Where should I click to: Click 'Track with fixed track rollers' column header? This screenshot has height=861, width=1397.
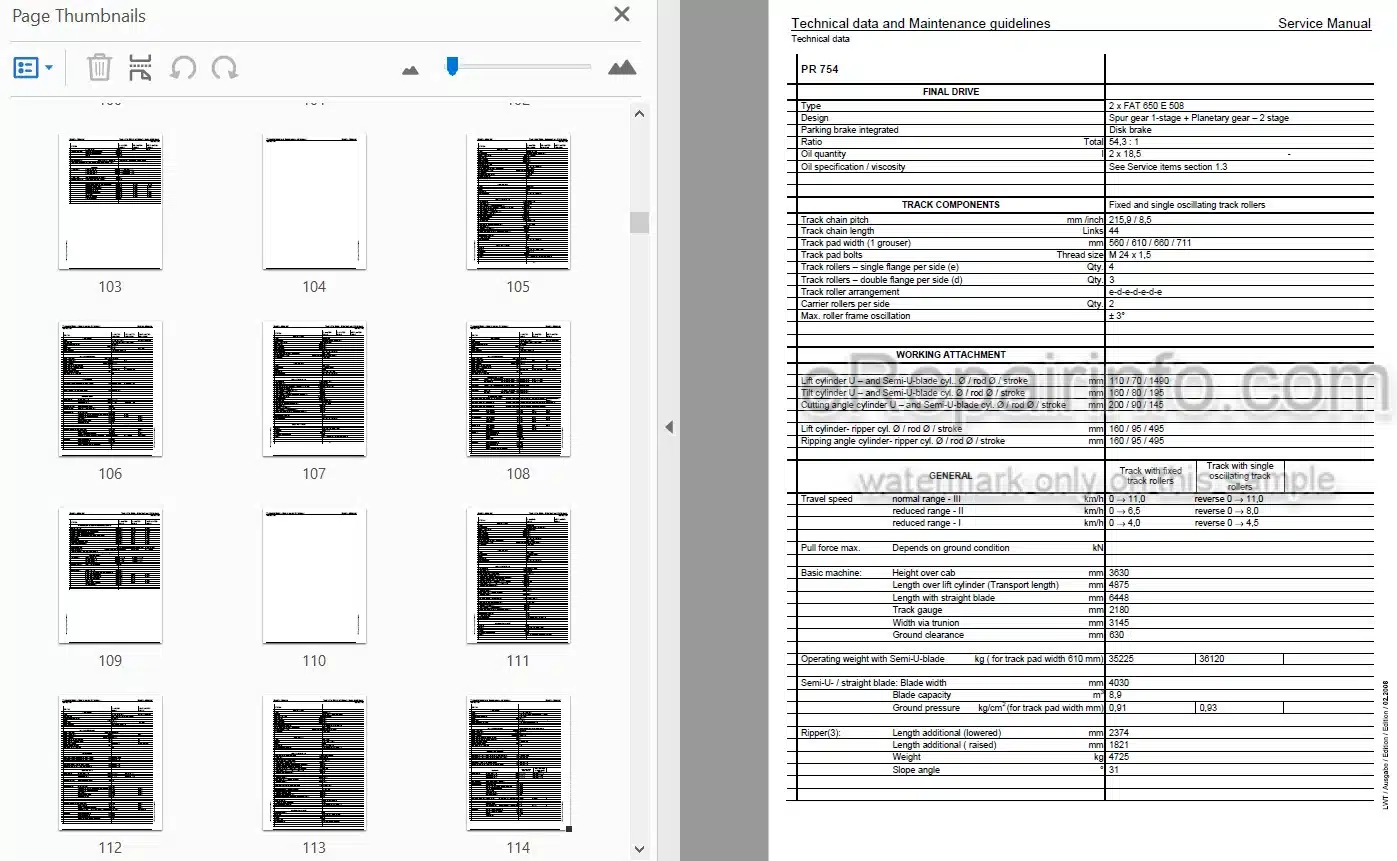tap(1150, 476)
